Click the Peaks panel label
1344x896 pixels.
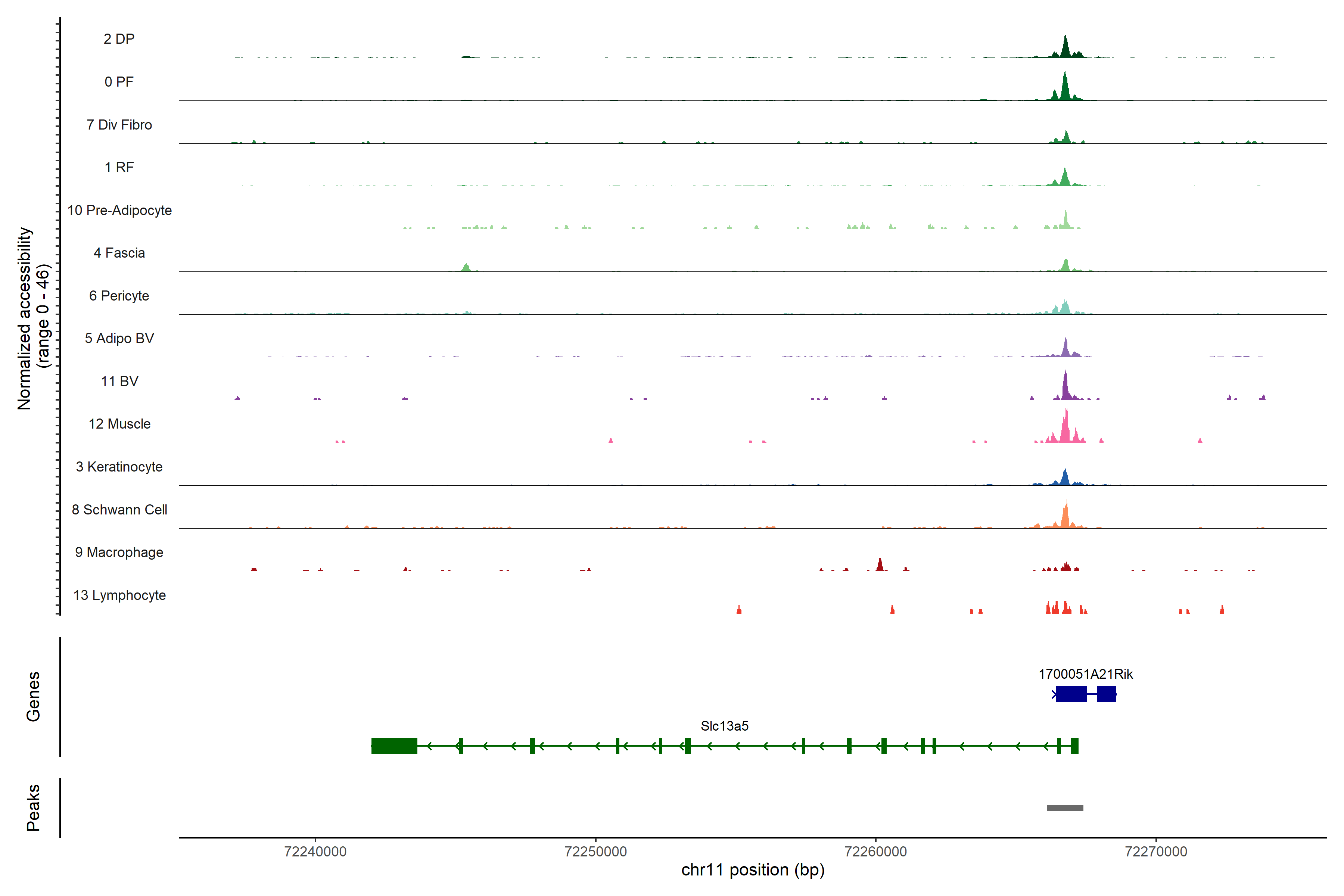(x=33, y=808)
